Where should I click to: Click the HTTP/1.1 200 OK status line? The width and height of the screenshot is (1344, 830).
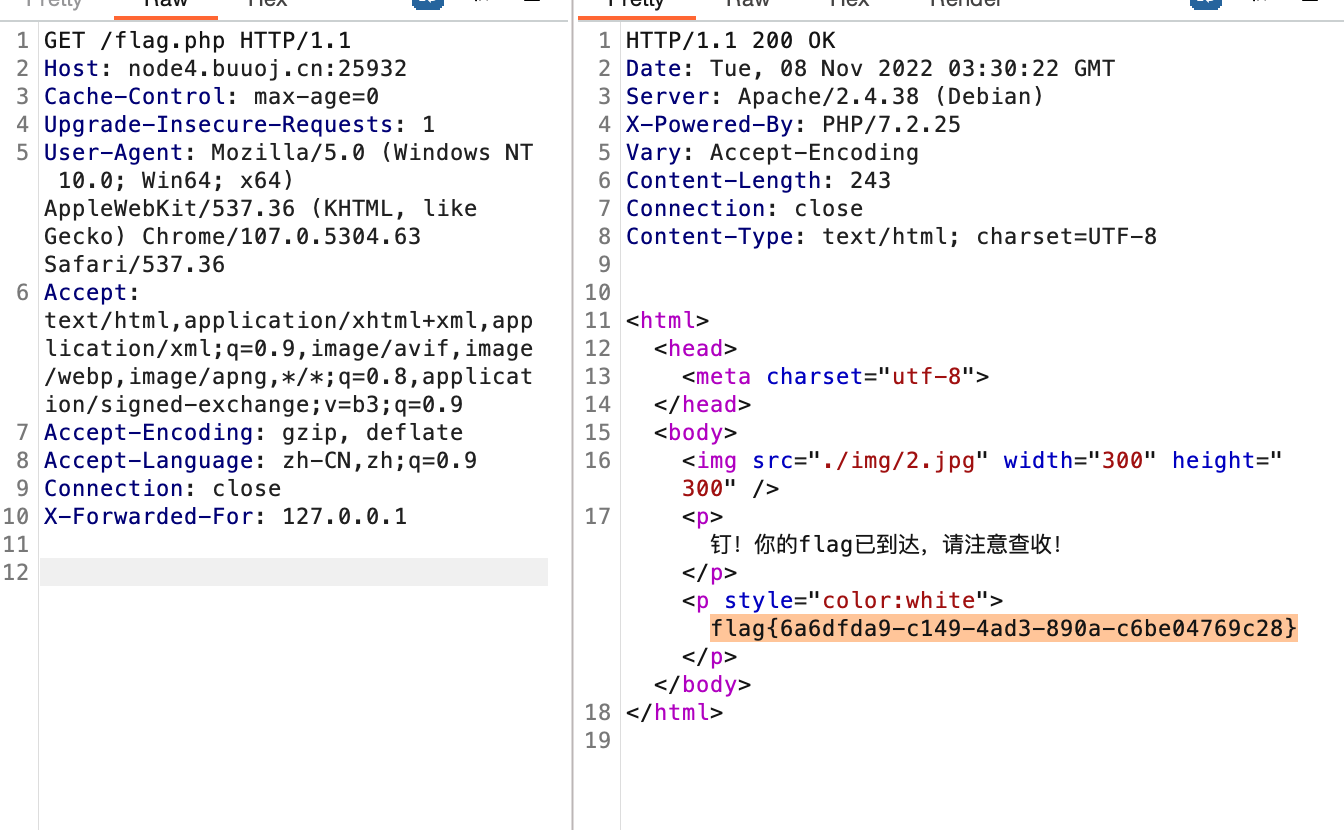tap(730, 41)
